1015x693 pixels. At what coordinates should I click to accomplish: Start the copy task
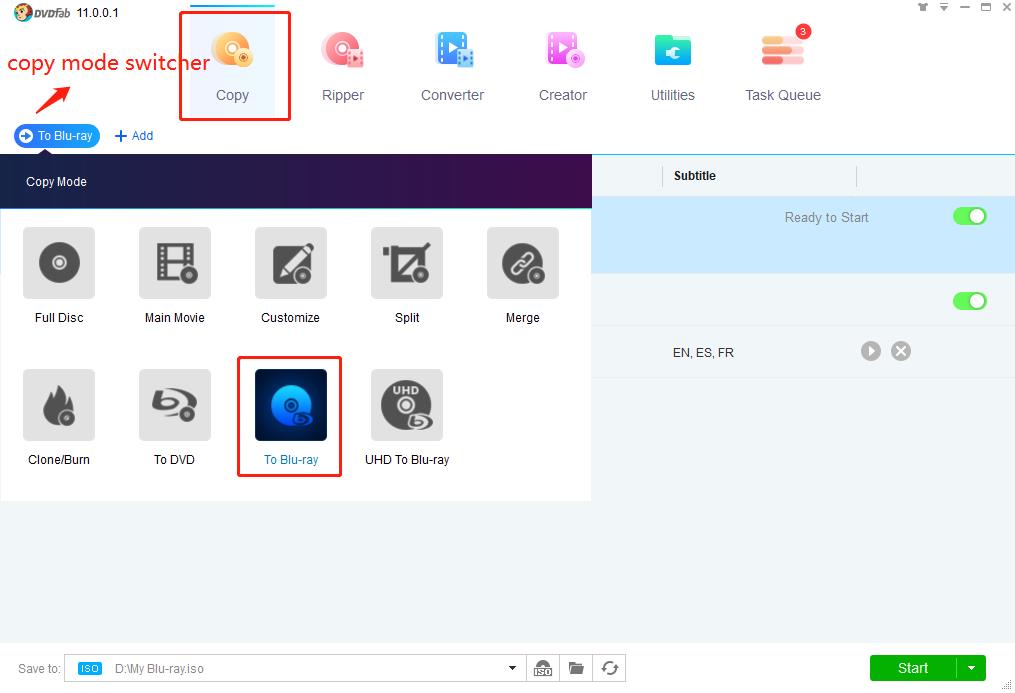click(913, 668)
